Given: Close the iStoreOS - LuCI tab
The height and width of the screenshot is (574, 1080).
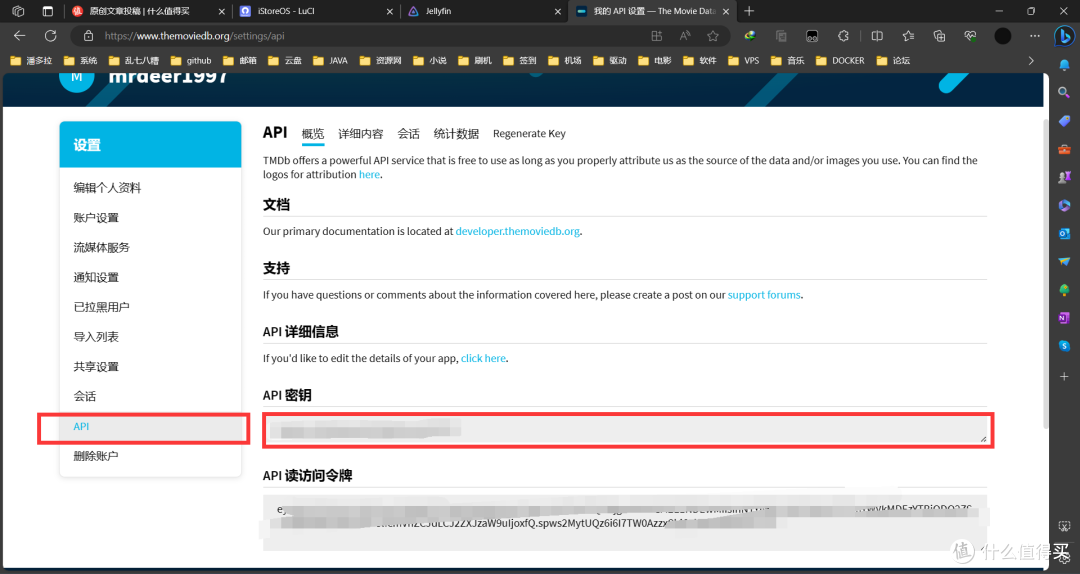Looking at the screenshot, I should (390, 11).
